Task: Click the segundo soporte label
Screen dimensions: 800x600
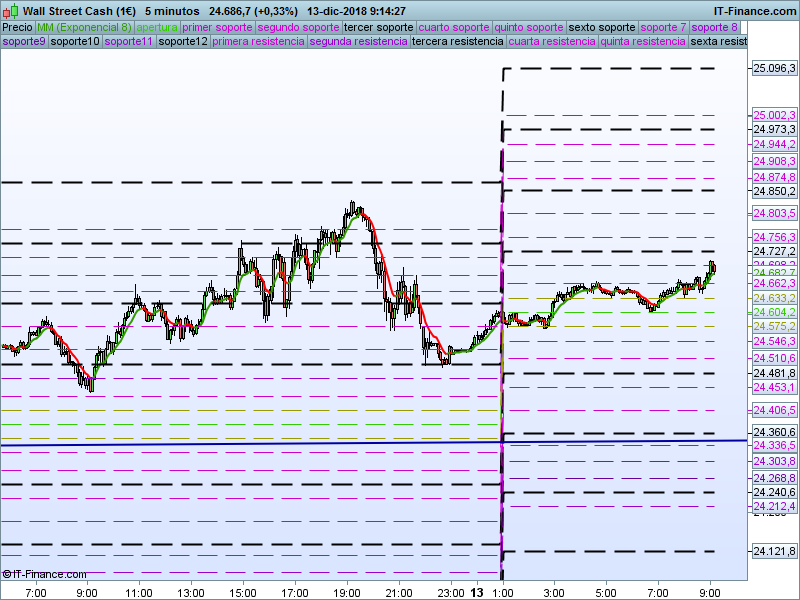Action: (x=298, y=28)
